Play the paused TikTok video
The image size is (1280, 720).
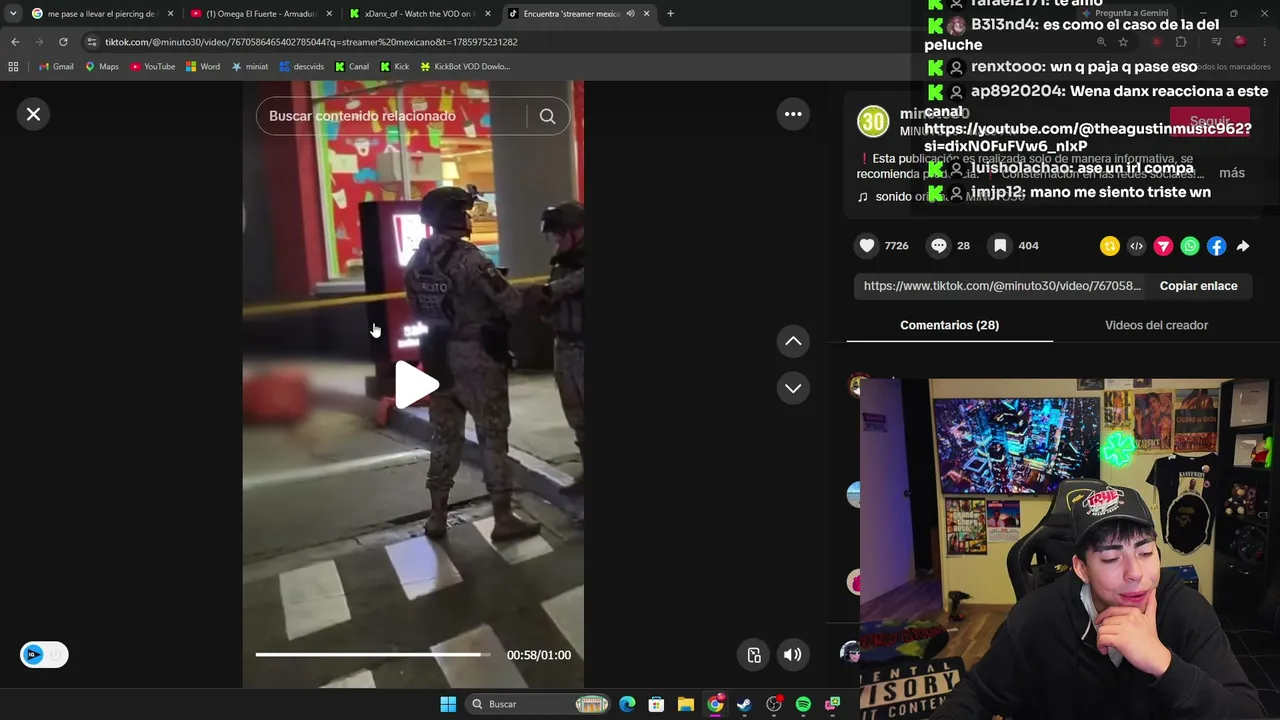click(415, 385)
